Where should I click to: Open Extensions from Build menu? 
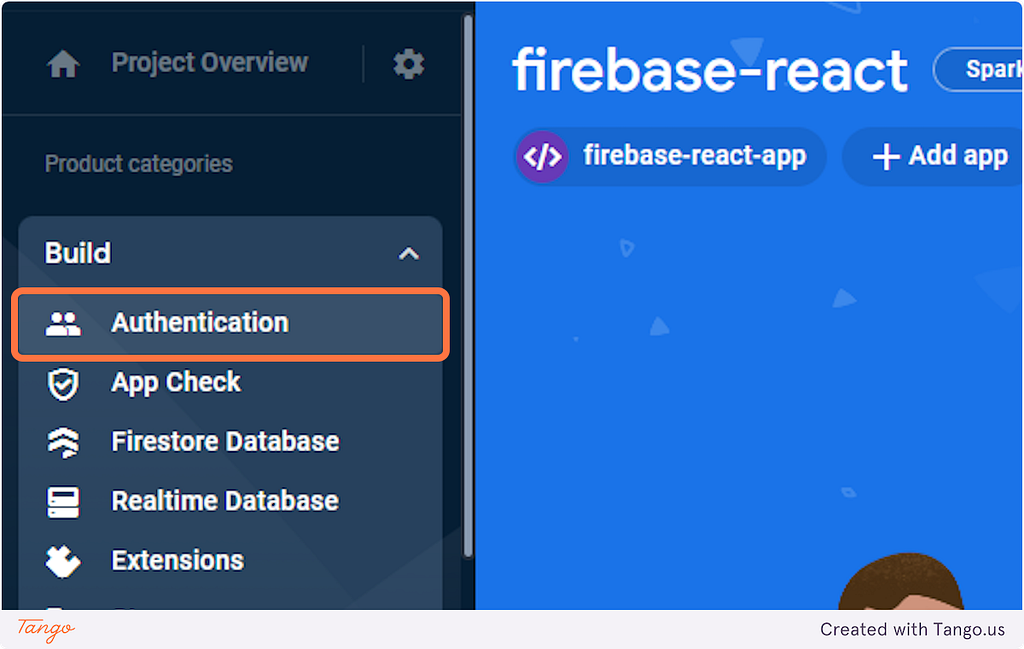click(231, 561)
